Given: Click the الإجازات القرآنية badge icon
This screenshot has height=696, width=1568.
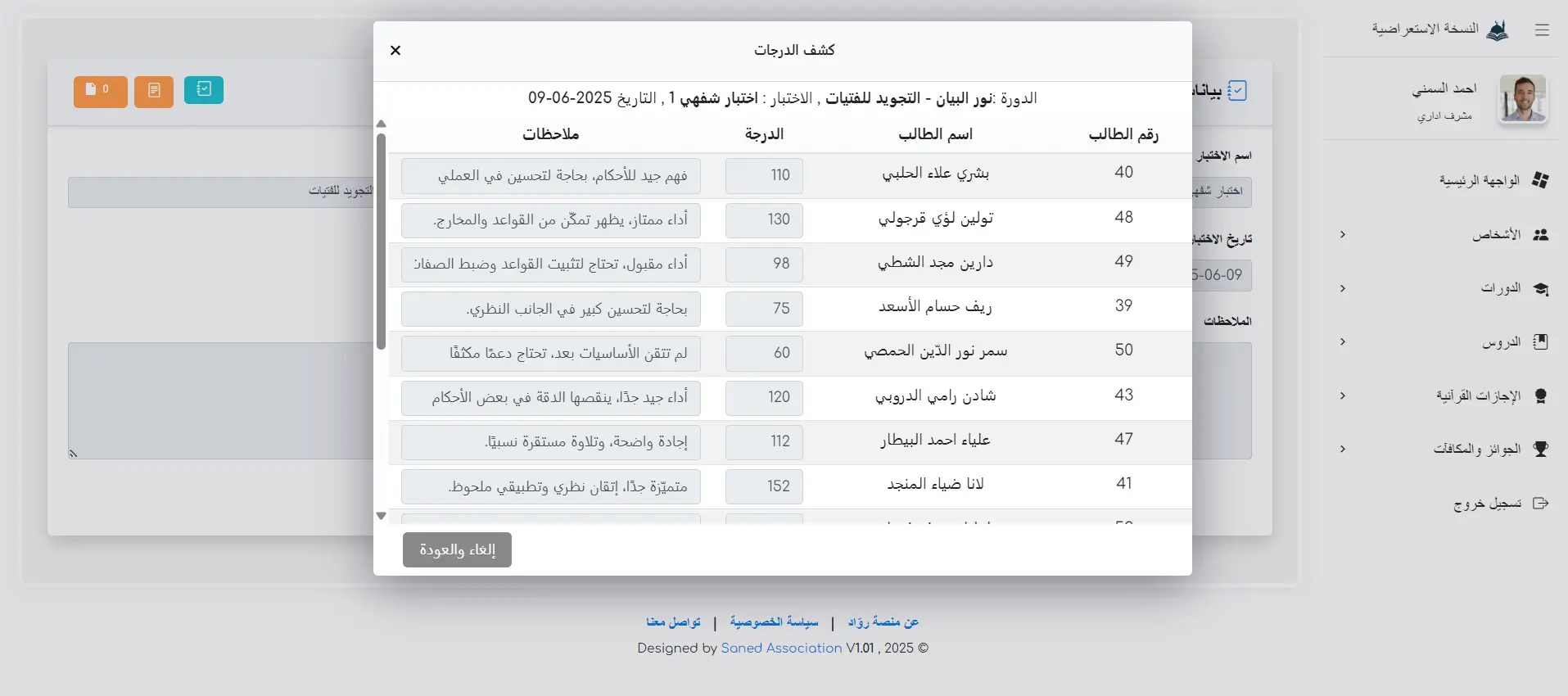Looking at the screenshot, I should click(1540, 396).
